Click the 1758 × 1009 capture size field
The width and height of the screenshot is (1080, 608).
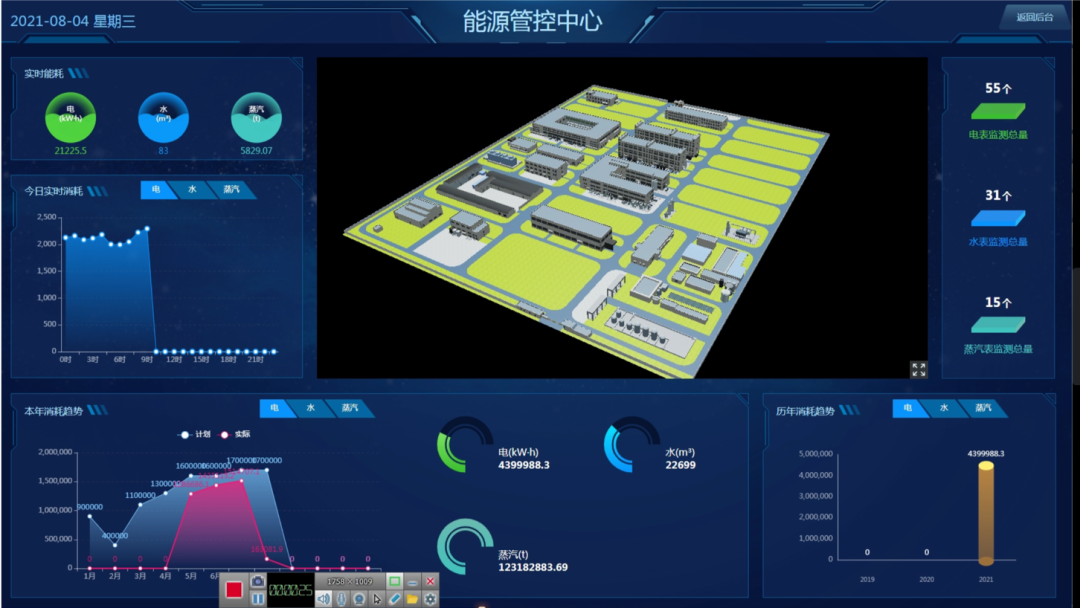(349, 582)
